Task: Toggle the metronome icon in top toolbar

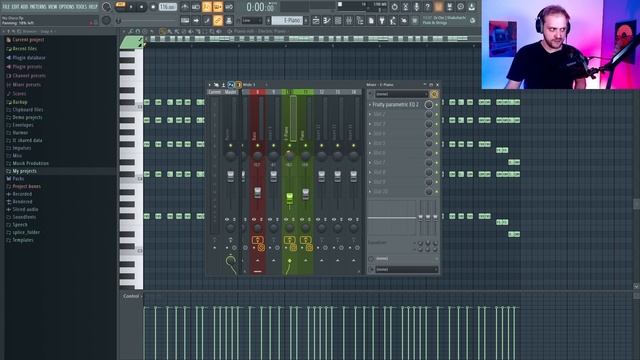Action: 184,7
